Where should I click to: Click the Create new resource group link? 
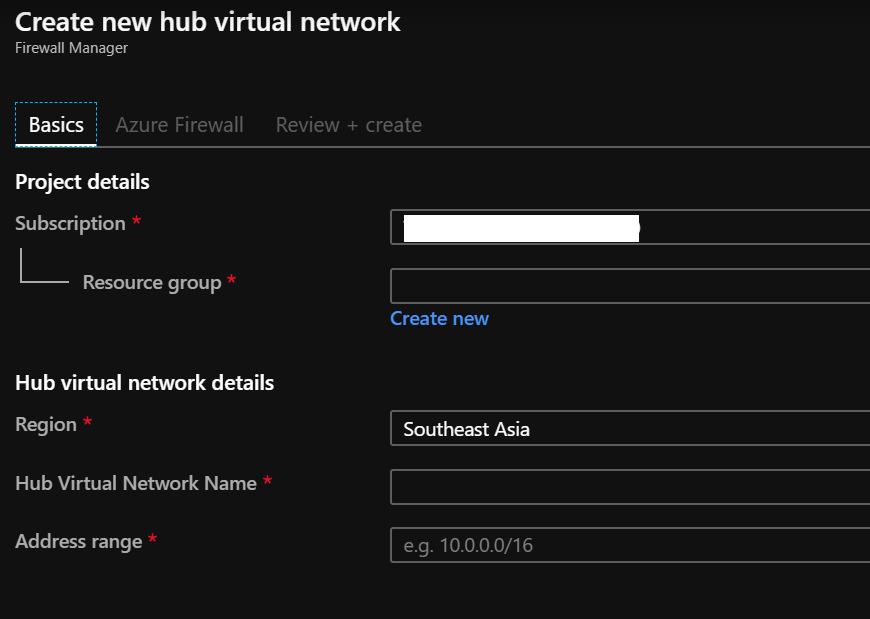coord(439,318)
